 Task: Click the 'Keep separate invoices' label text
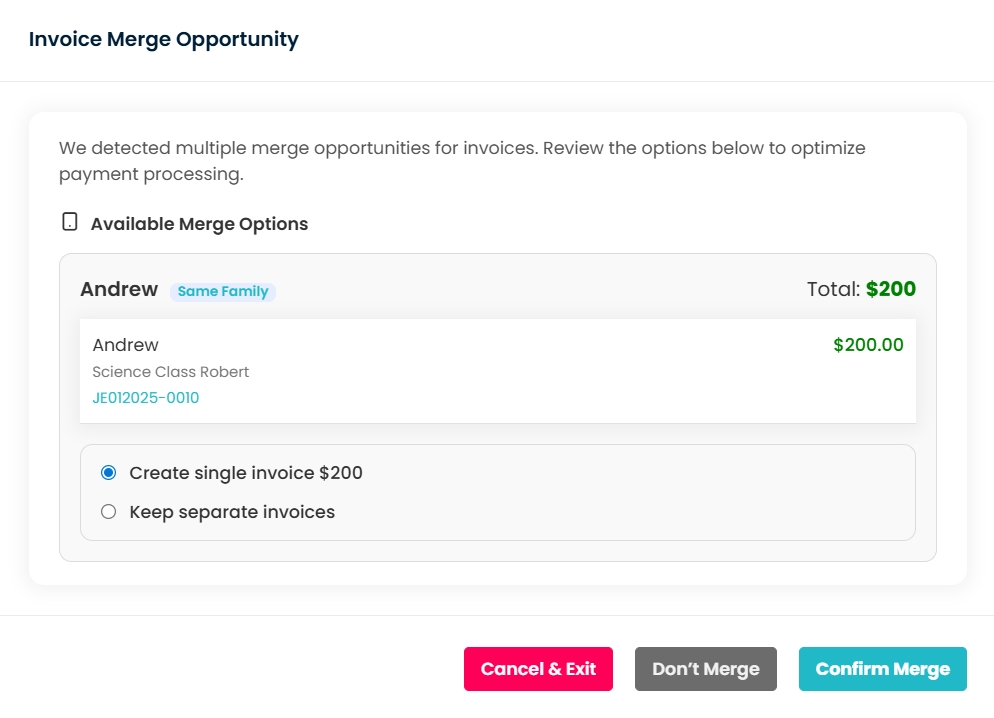click(x=232, y=512)
